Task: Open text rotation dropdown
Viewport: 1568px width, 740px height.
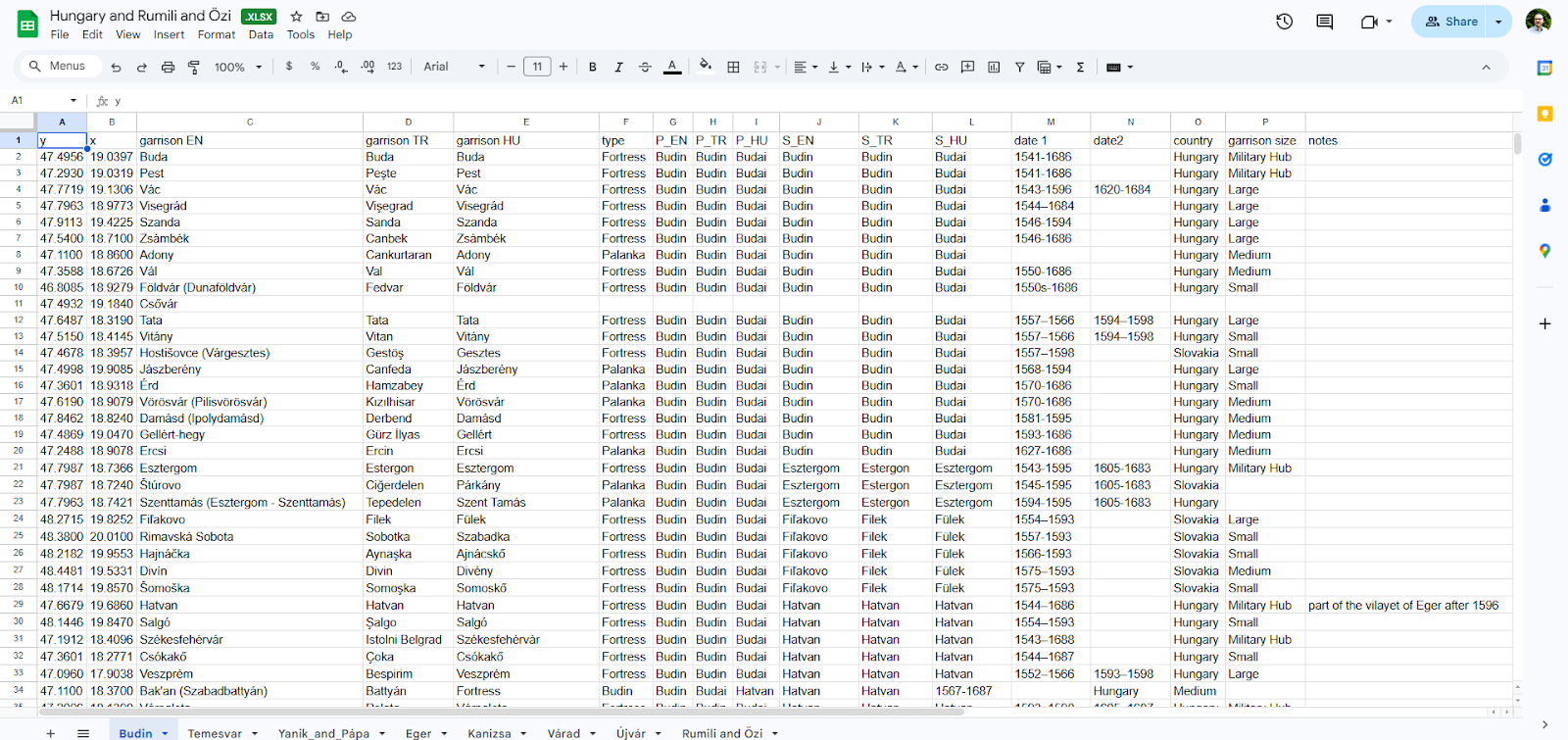Action: point(906,67)
